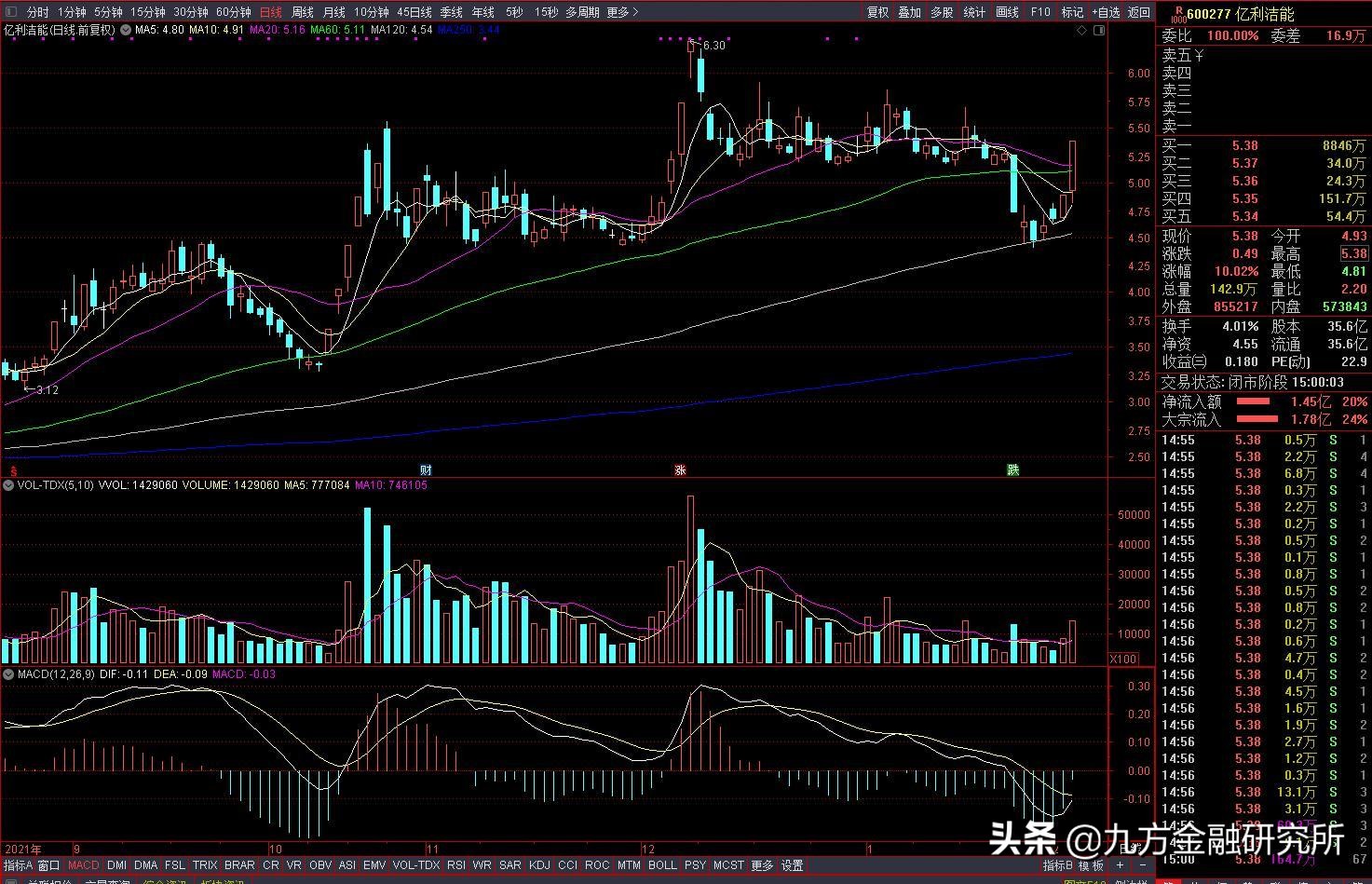Screen dimensions: 1372x884
Task: Click the 多股 multi-stock button
Action: tap(942, 12)
